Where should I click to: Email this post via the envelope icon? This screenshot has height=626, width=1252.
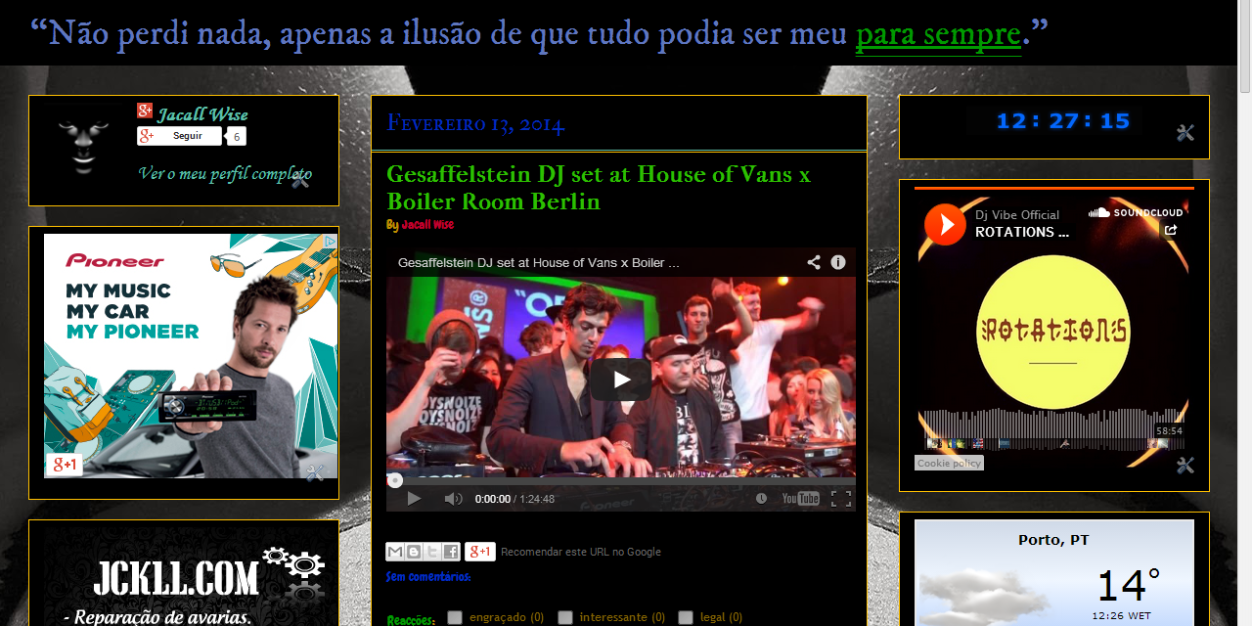coord(395,552)
